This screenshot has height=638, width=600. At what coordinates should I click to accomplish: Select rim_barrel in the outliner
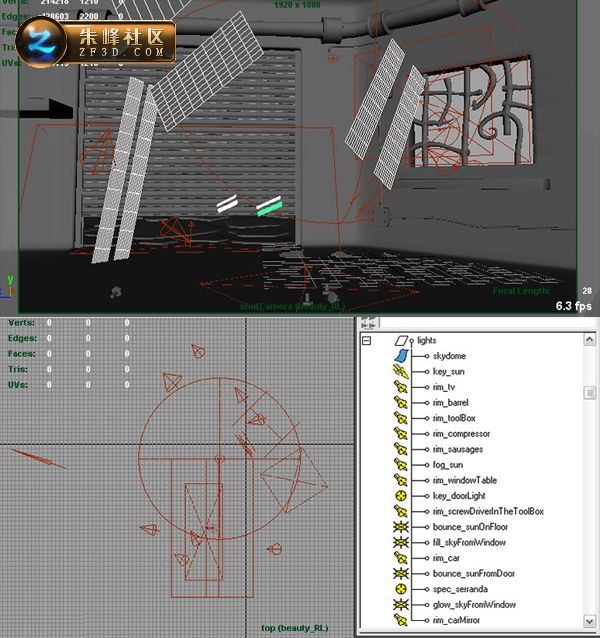(x=451, y=402)
